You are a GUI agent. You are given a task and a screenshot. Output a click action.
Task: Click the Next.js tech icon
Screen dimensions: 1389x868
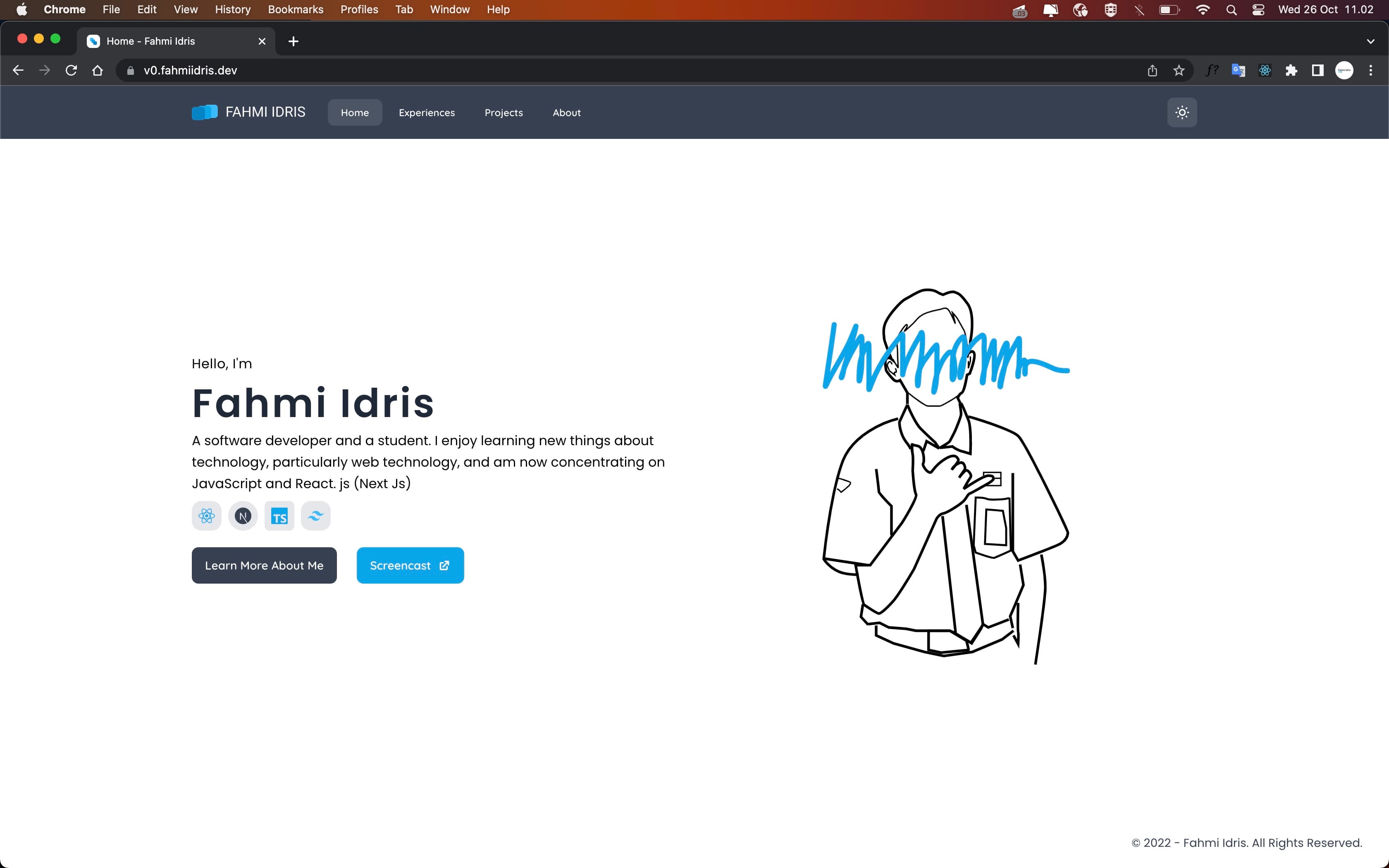[x=243, y=515]
